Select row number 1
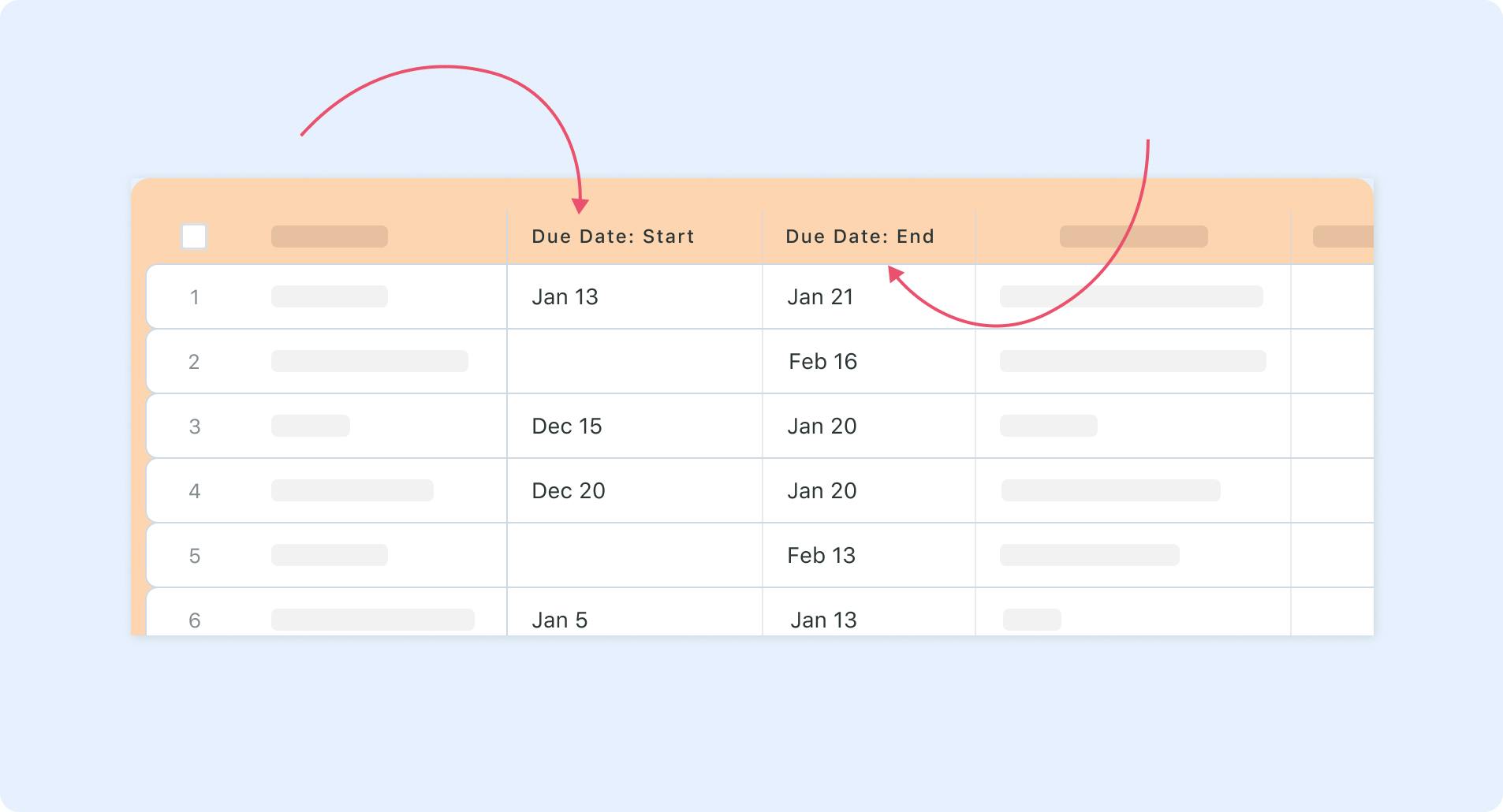 [x=194, y=297]
